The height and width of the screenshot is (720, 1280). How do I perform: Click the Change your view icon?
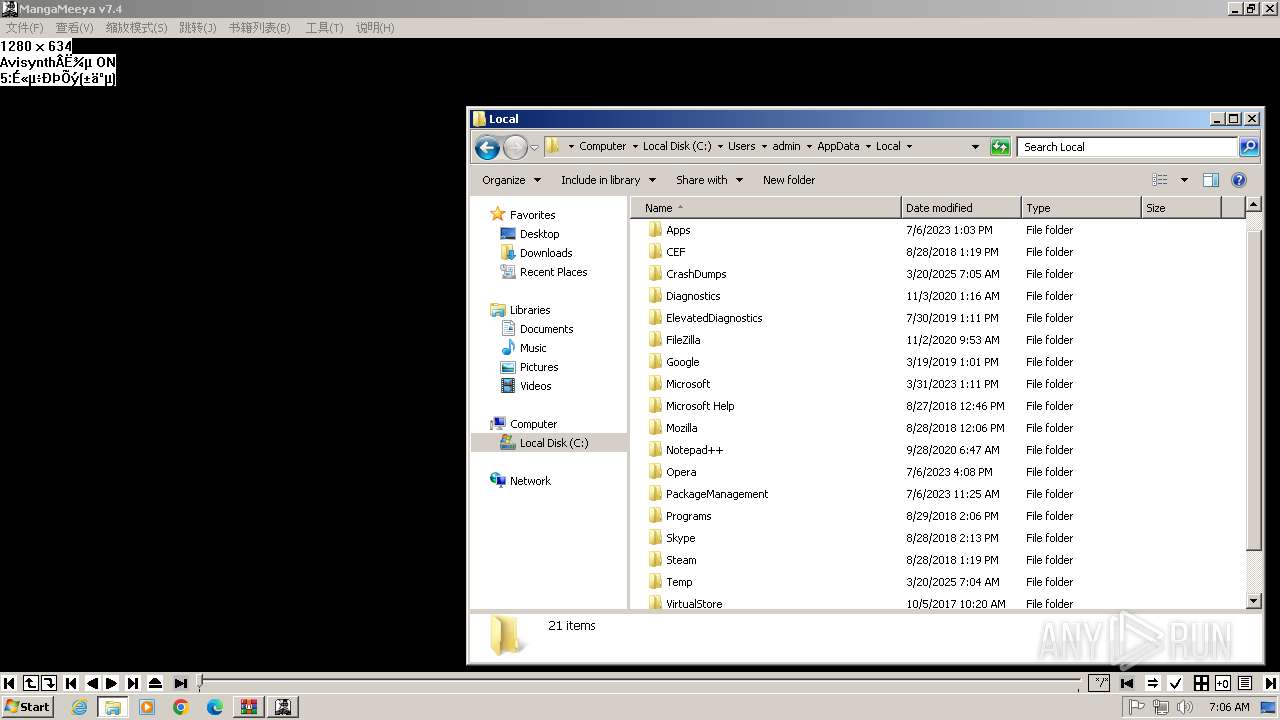point(1160,180)
